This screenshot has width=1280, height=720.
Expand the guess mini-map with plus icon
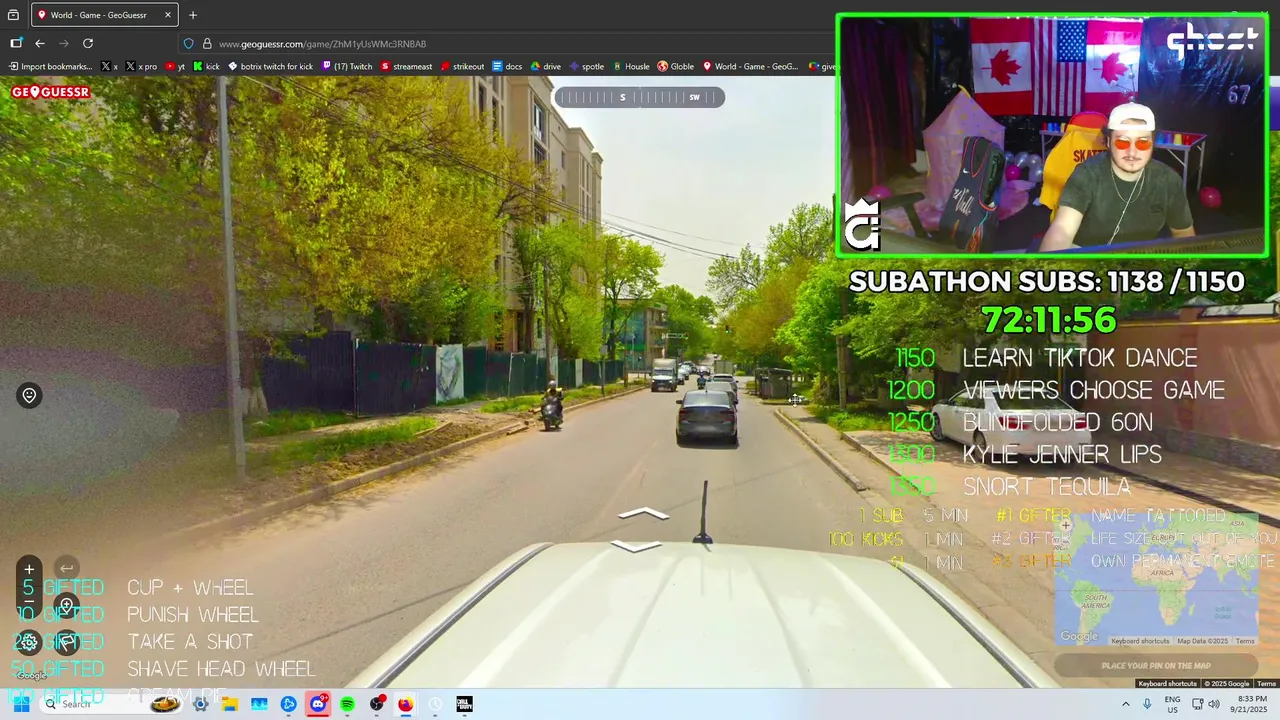coord(1066,525)
